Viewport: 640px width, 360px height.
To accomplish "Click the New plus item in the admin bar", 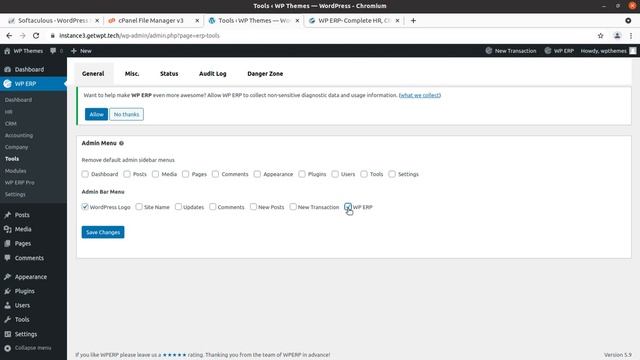I will point(81,51).
